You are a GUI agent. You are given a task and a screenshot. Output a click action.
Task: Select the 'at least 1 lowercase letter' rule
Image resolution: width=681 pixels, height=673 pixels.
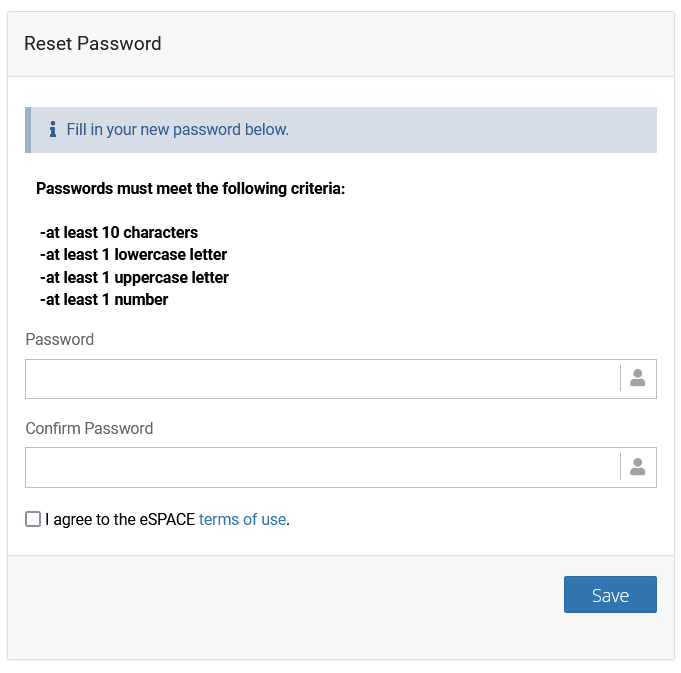point(133,255)
